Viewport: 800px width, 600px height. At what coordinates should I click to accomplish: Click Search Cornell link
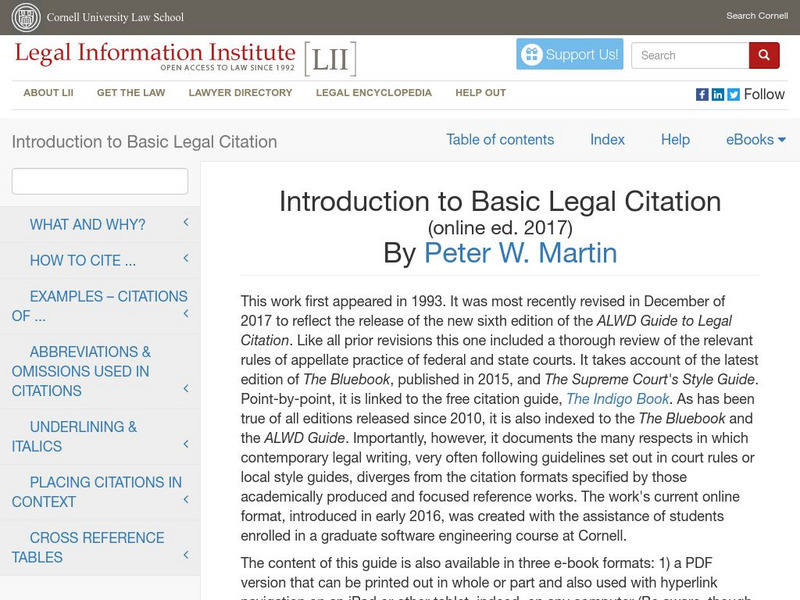[x=757, y=16]
